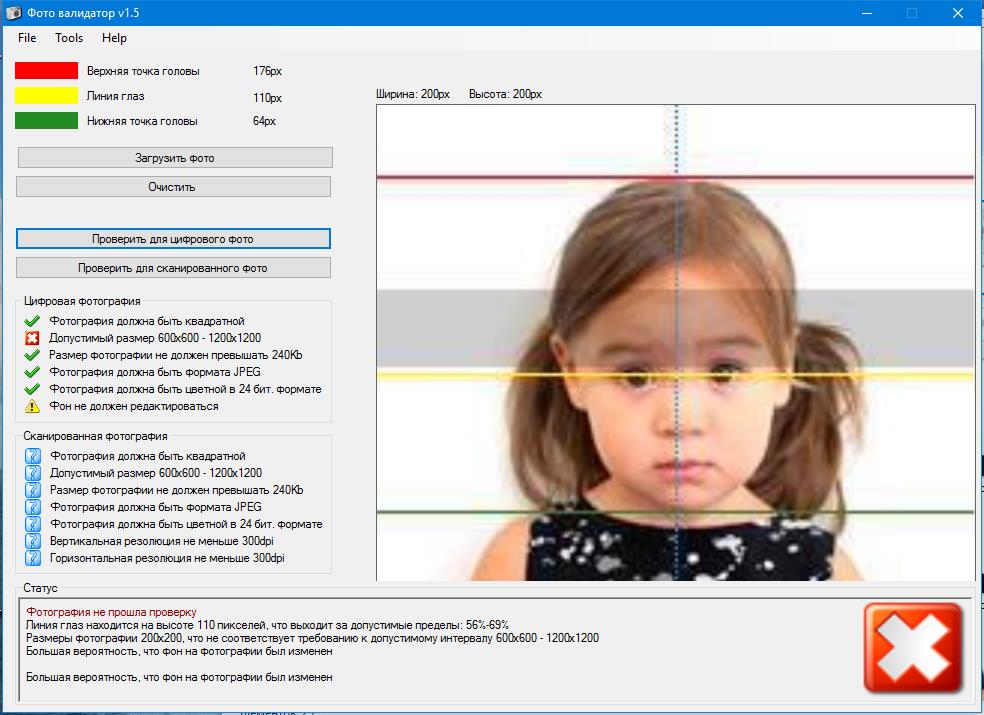Click the question icon beside vertical resolution 300dpi
The image size is (984, 715).
pyautogui.click(x=33, y=541)
